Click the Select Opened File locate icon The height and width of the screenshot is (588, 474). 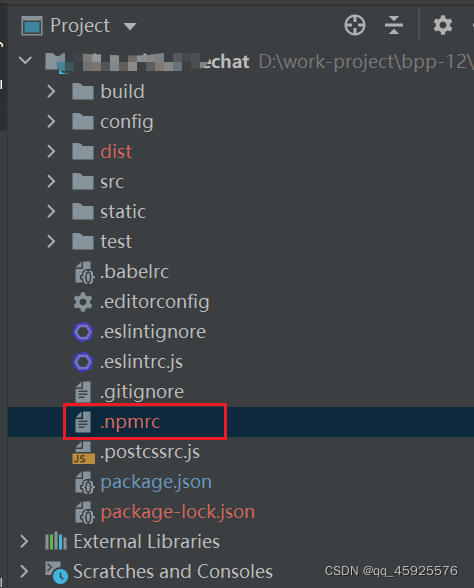tap(355, 26)
